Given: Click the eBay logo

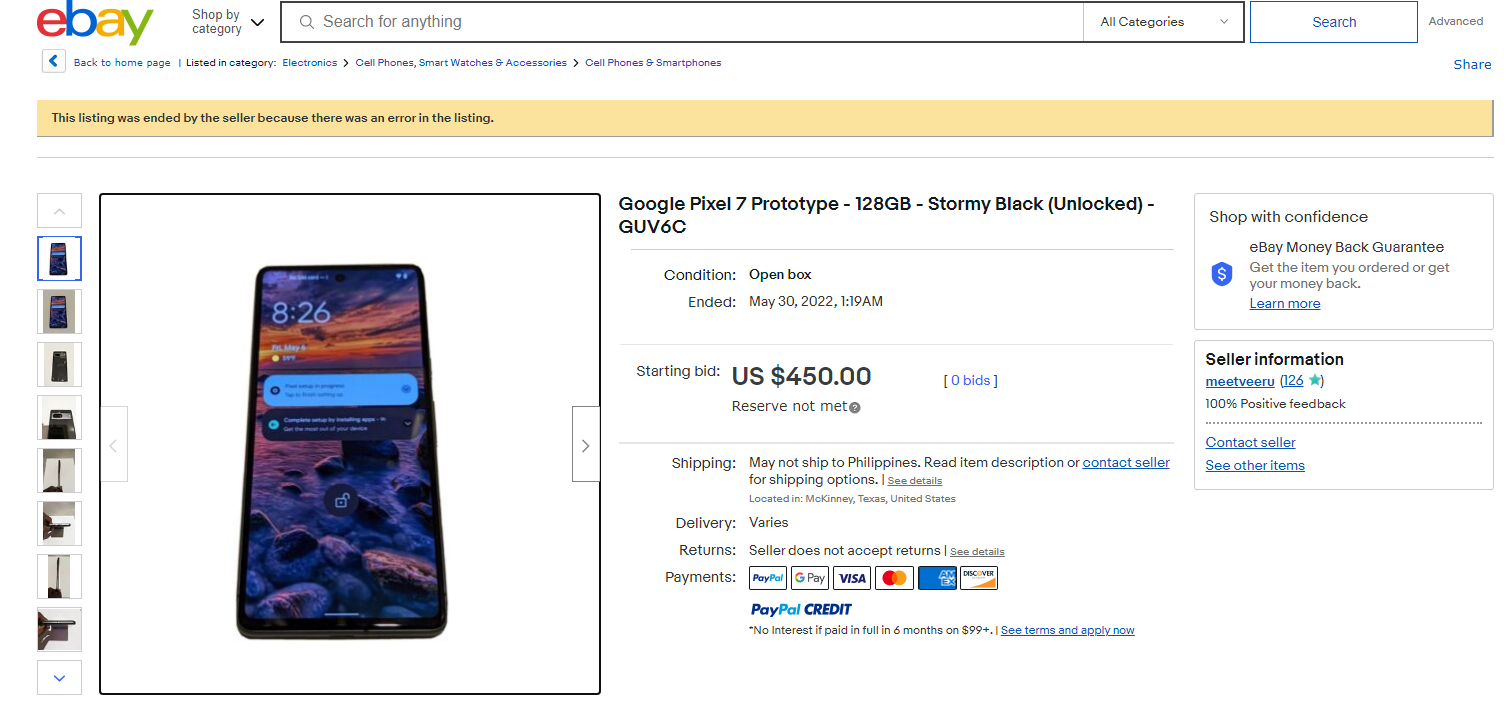Looking at the screenshot, I should (95, 22).
